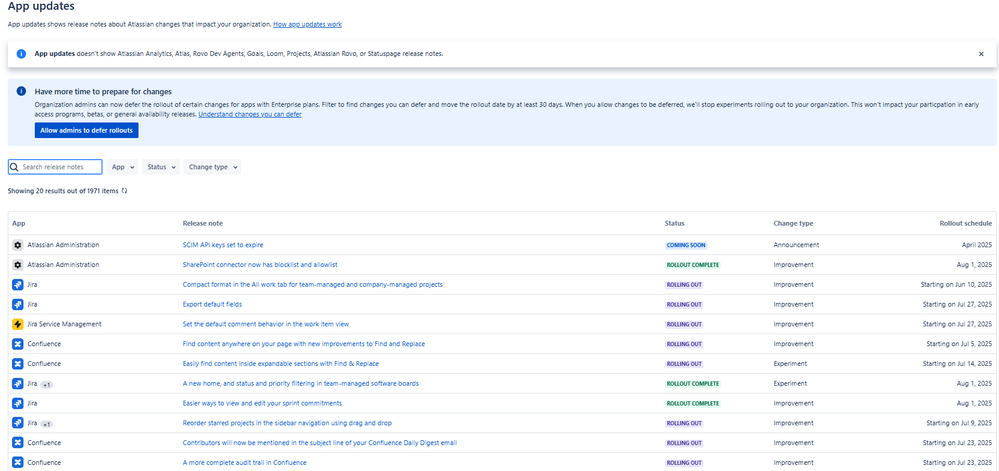Image resolution: width=999 pixels, height=471 pixels.
Task: Click ROLLOUT COMPLETE badge in sprint commitments row
Action: click(693, 403)
